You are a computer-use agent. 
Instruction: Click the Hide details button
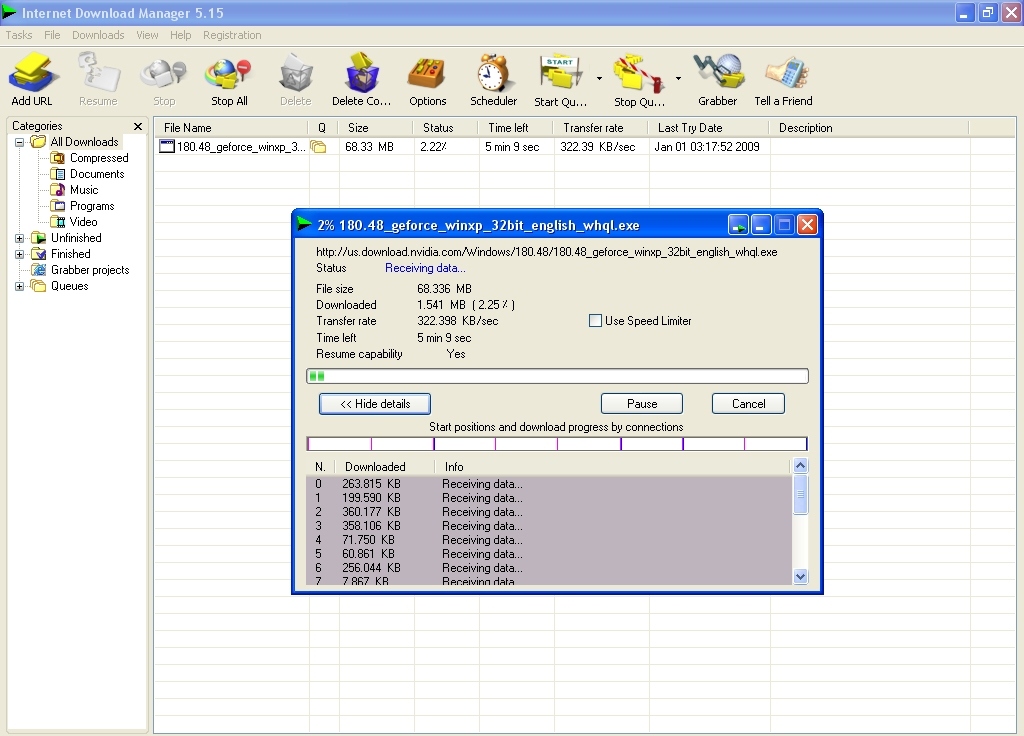375,404
